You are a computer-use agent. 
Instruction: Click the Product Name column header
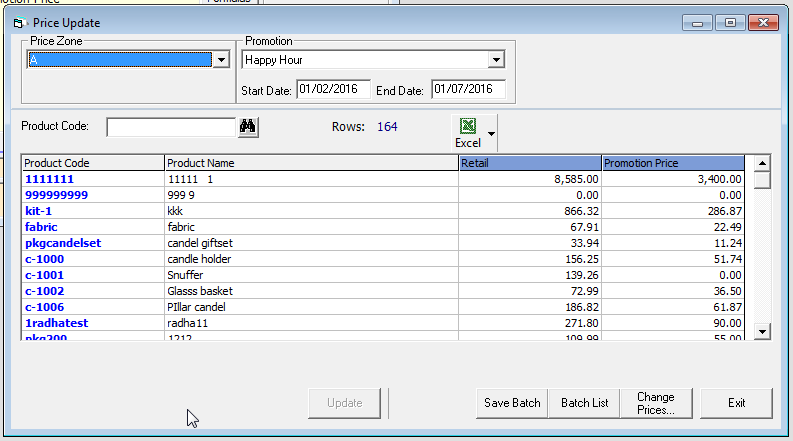[312, 163]
